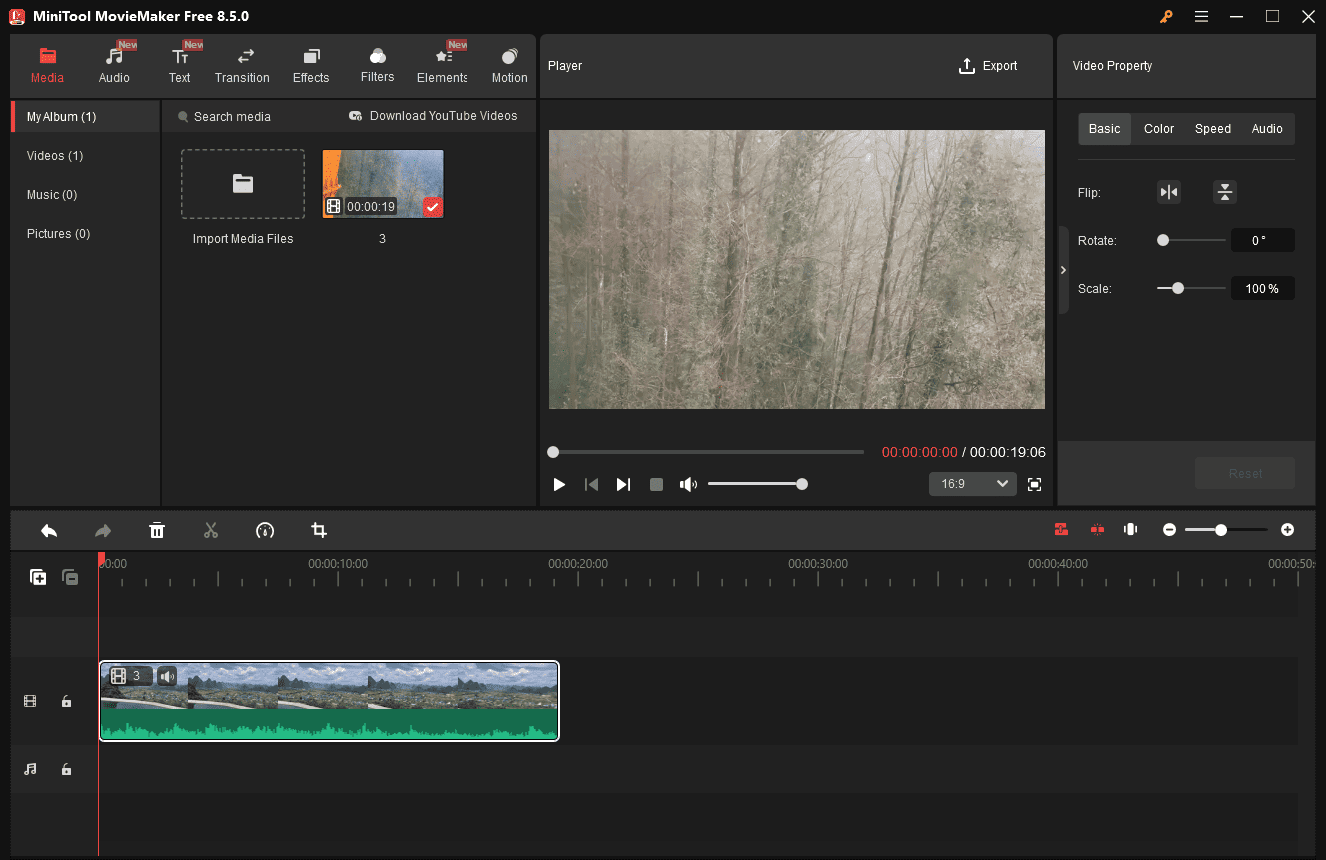Viewport: 1326px width, 860px height.
Task: Delete the selected clip with trash icon
Action: click(157, 530)
